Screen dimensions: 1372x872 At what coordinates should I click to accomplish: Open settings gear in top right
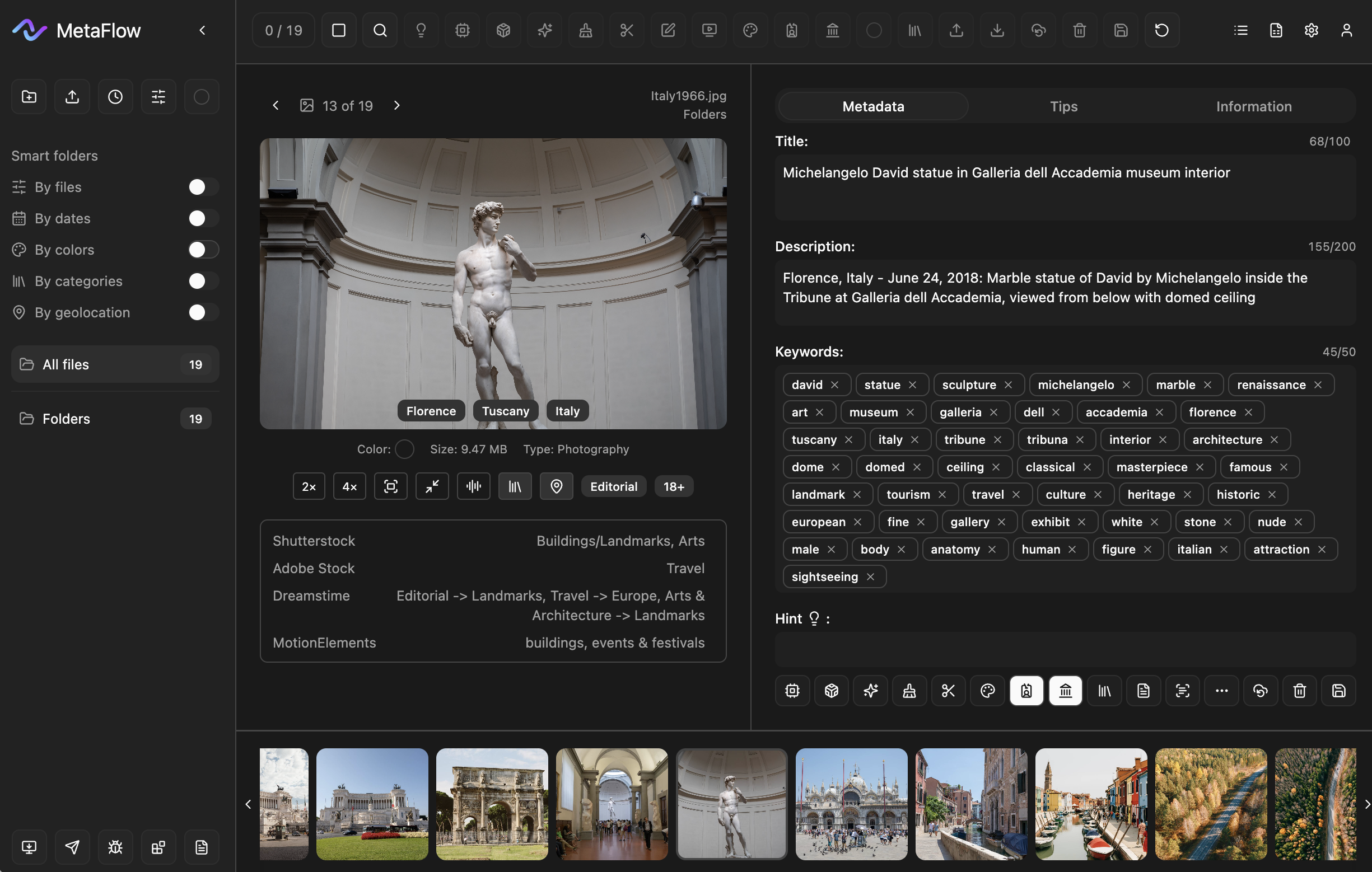[x=1311, y=30]
